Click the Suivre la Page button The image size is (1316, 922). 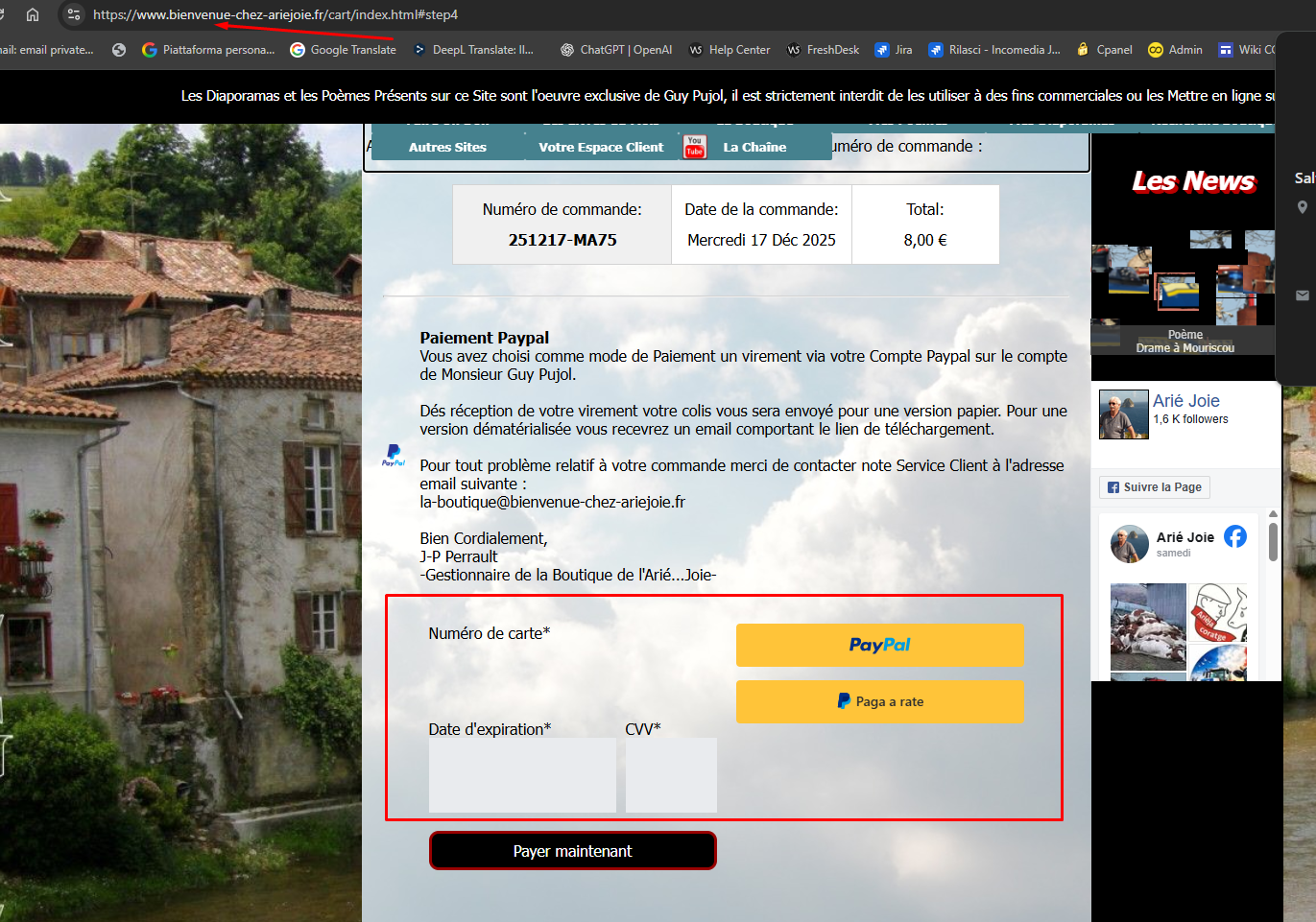pos(1154,487)
